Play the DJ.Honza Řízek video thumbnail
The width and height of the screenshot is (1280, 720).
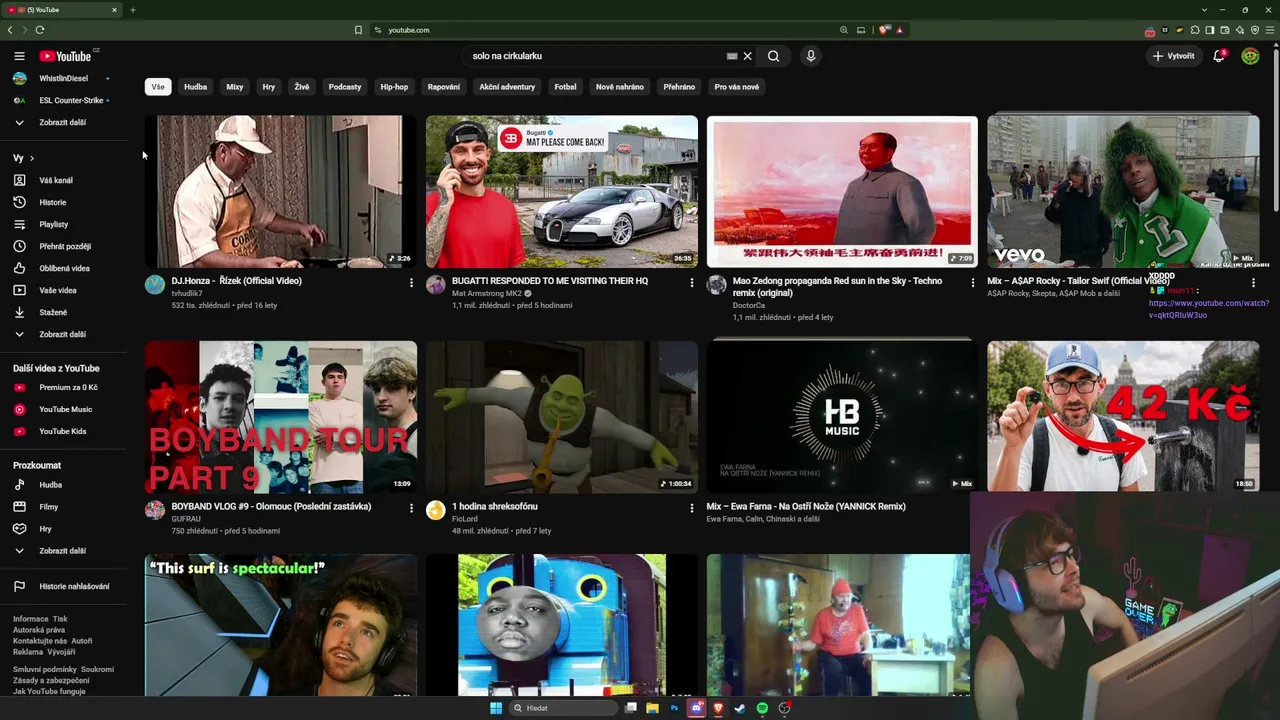pyautogui.click(x=281, y=191)
